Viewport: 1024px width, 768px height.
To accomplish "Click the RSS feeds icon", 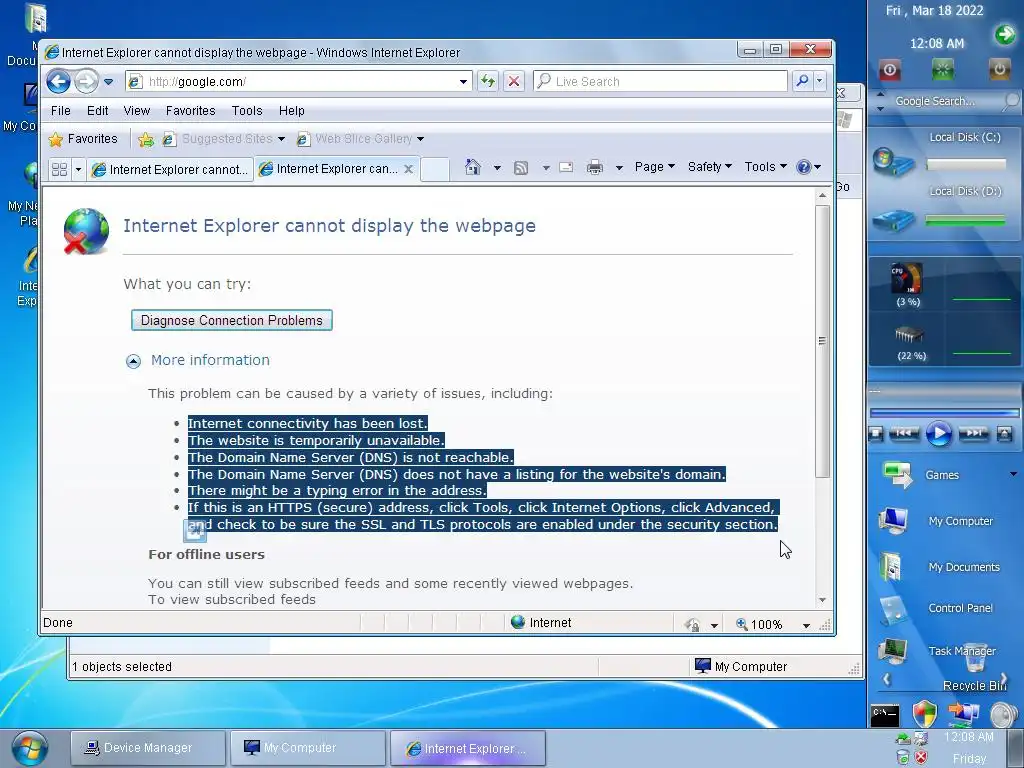I will pos(520,168).
